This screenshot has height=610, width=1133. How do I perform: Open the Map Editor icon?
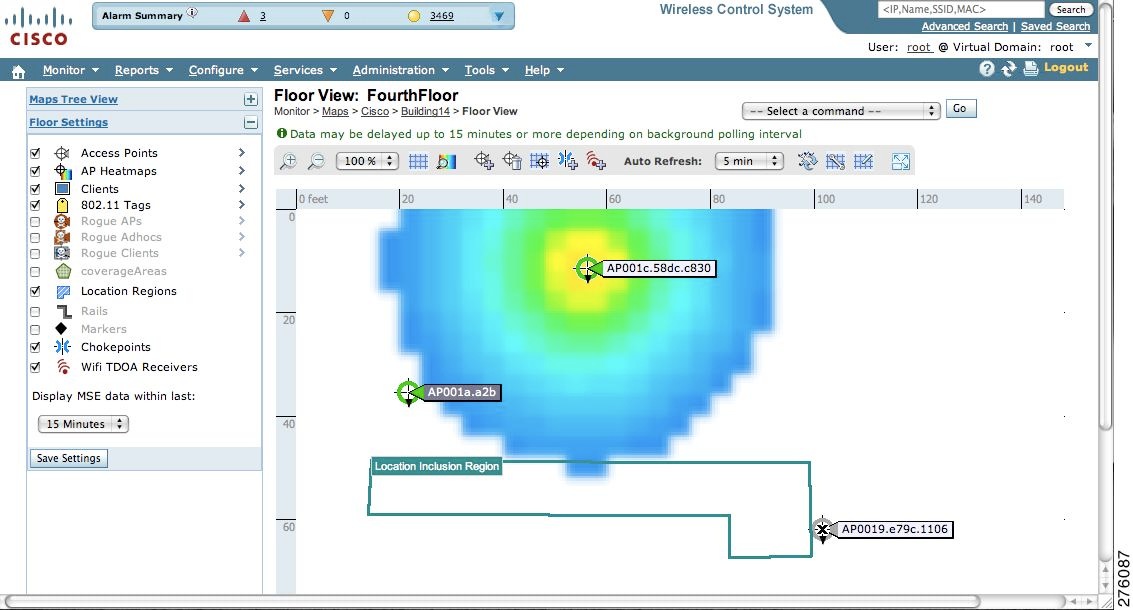coord(863,161)
